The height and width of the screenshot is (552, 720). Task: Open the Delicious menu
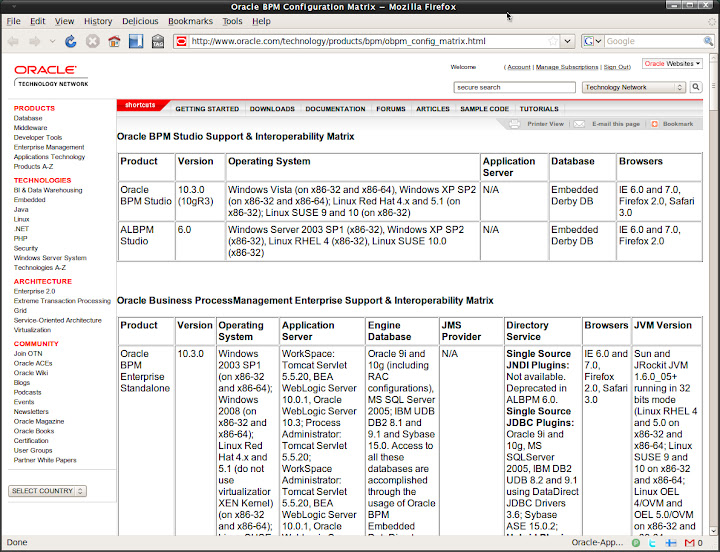point(140,21)
